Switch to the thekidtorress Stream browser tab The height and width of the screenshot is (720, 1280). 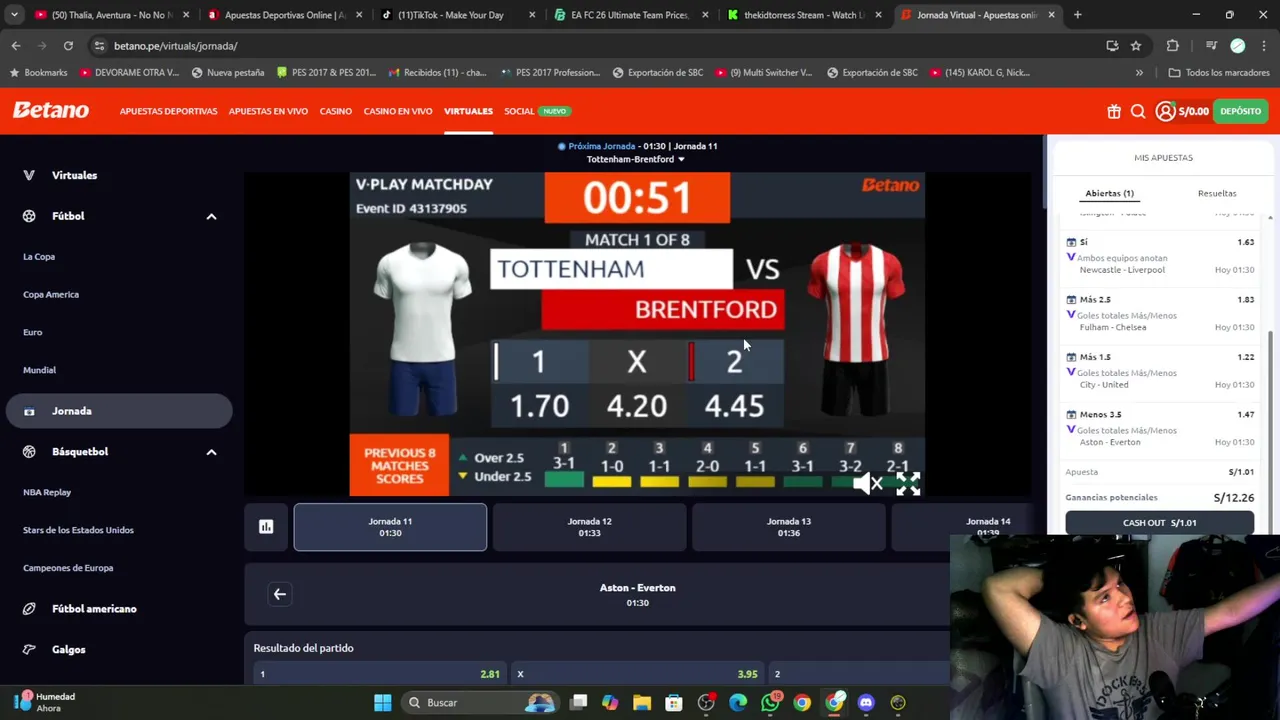point(805,15)
